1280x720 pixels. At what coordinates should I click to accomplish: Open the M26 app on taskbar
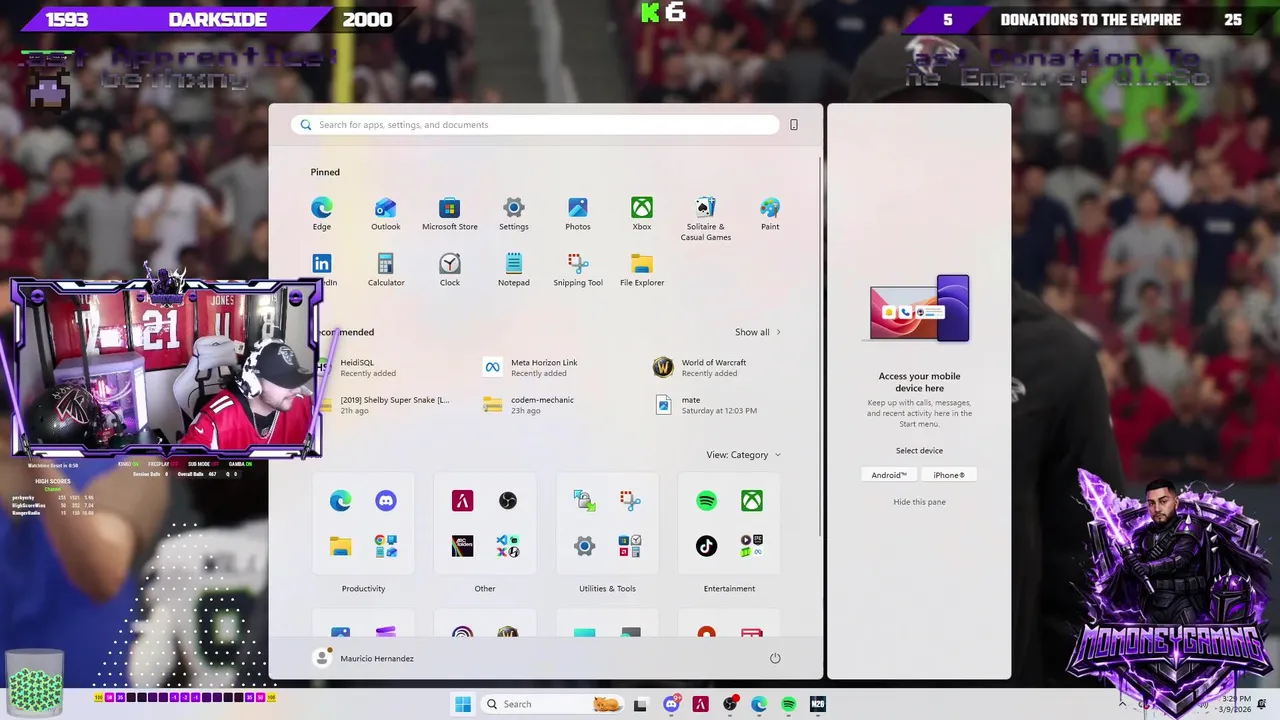pyautogui.click(x=817, y=704)
